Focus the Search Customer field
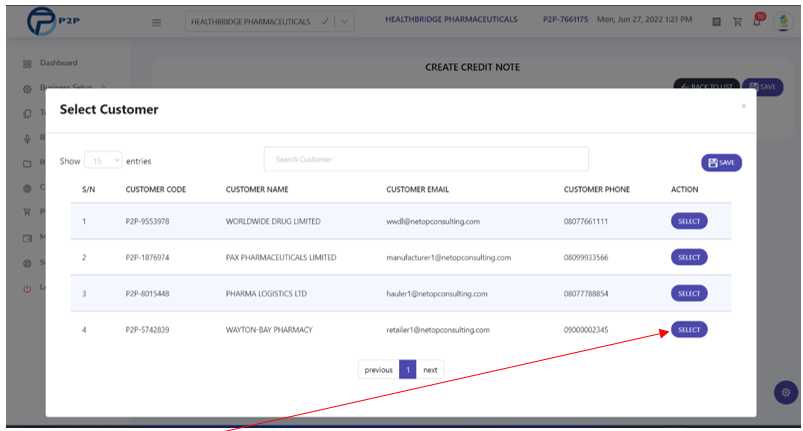The width and height of the screenshot is (803, 431). click(x=426, y=159)
